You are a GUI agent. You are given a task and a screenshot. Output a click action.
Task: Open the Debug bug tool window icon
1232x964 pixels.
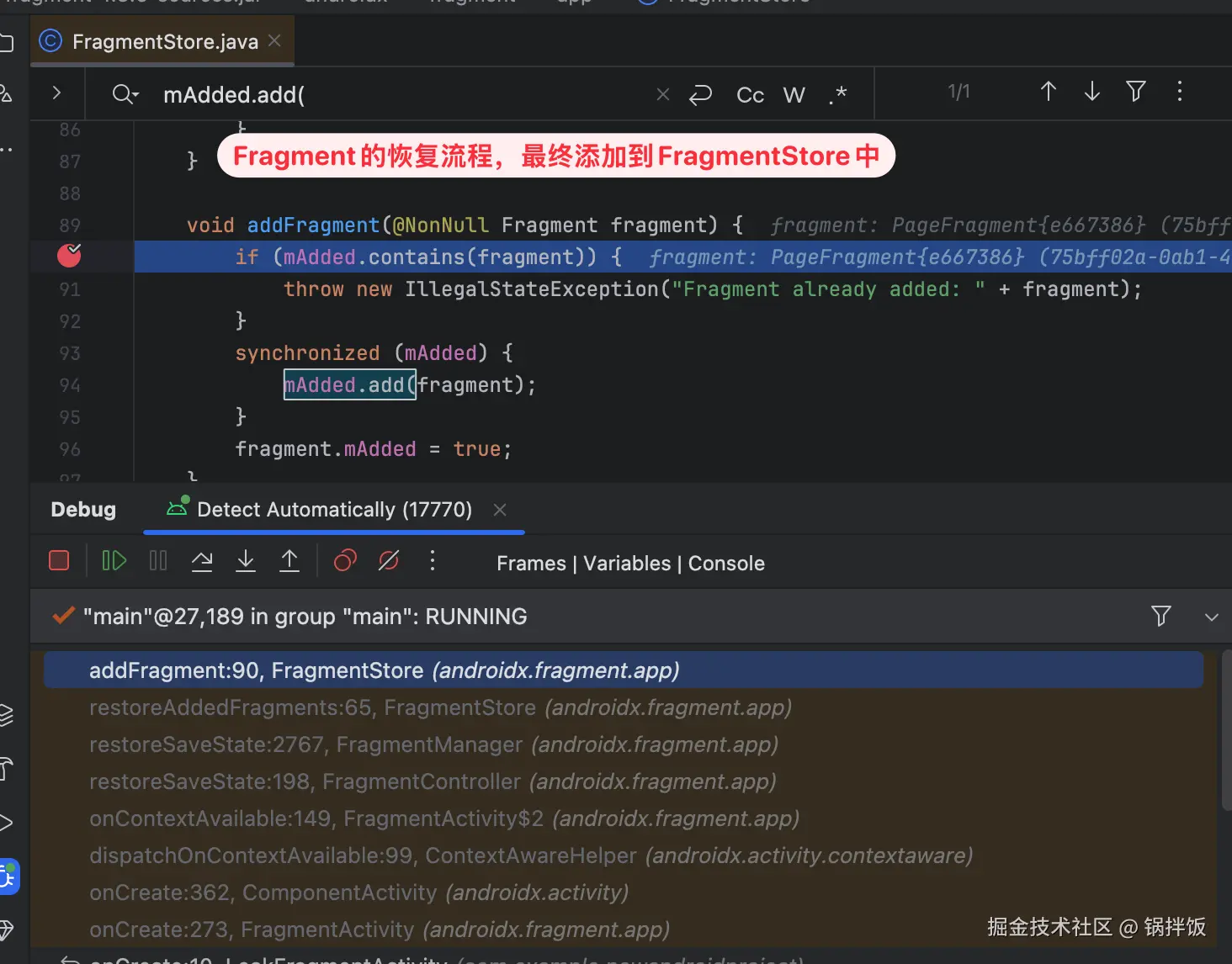click(8, 877)
